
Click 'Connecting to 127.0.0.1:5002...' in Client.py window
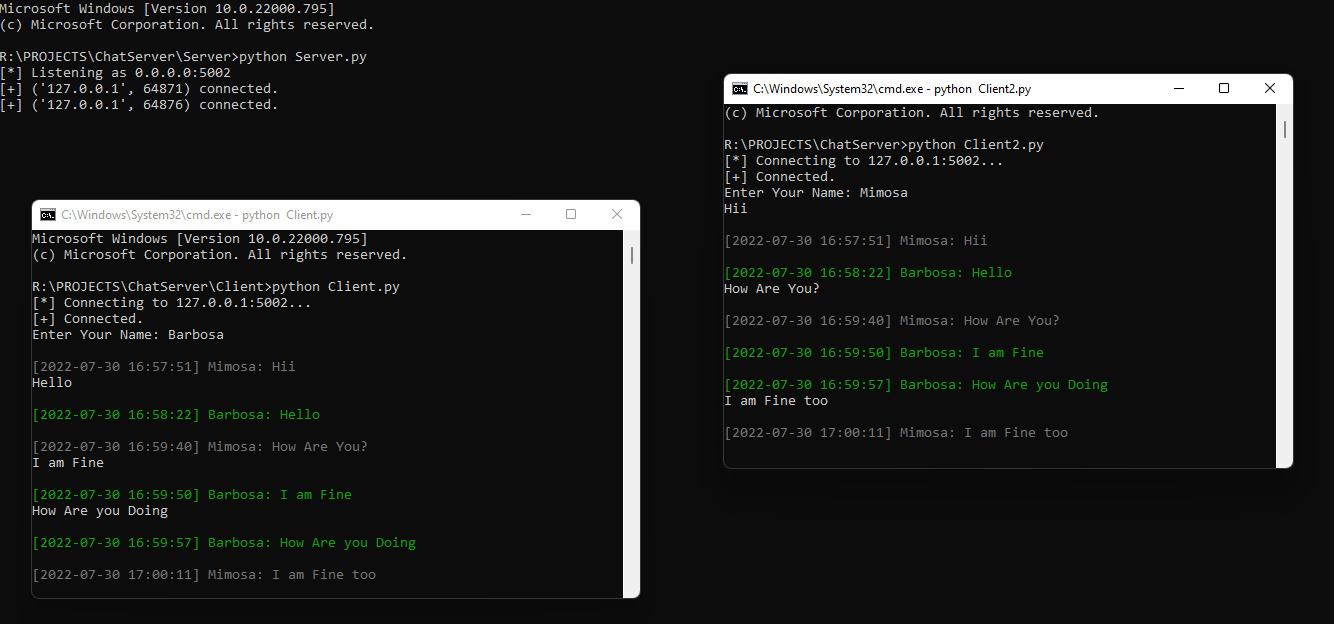tap(172, 303)
